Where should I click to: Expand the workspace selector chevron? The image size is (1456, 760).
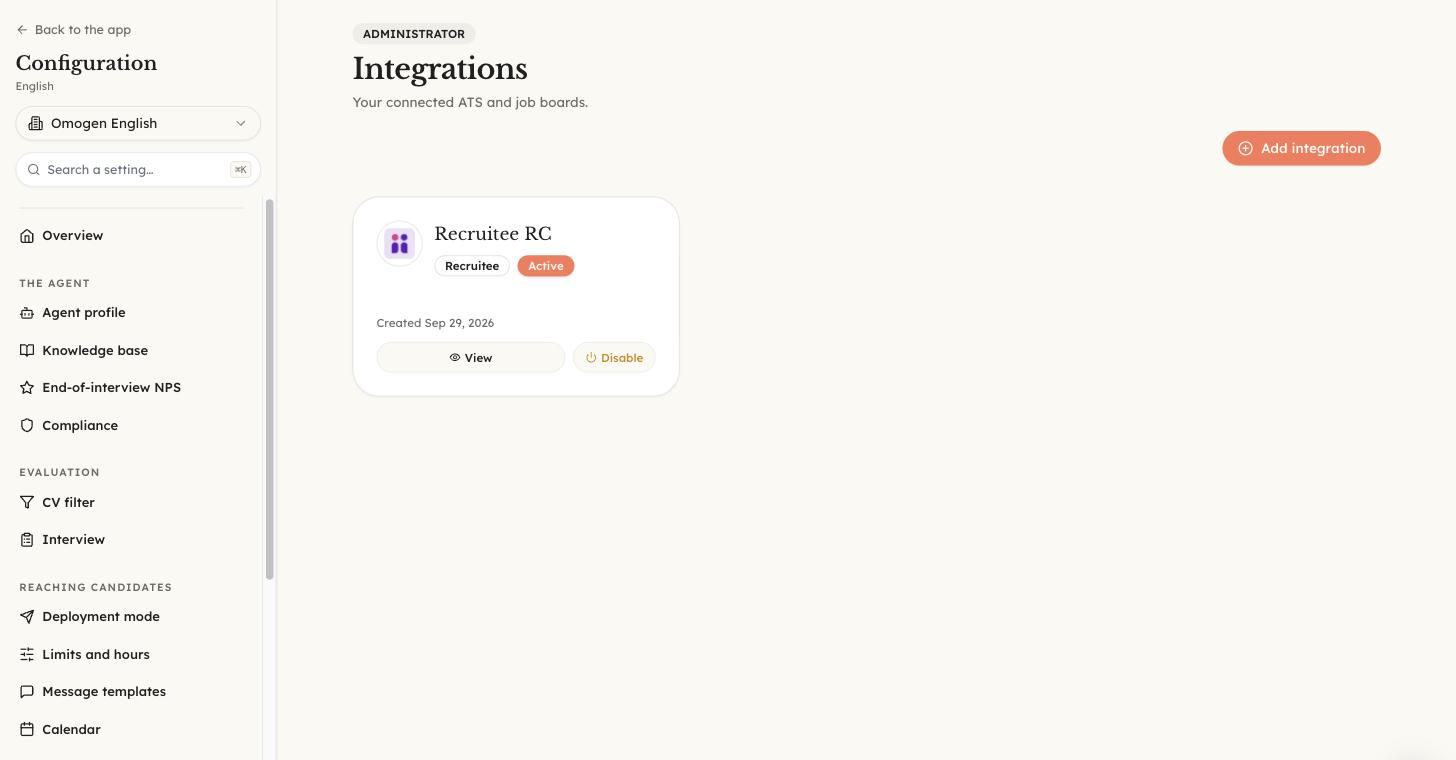240,124
